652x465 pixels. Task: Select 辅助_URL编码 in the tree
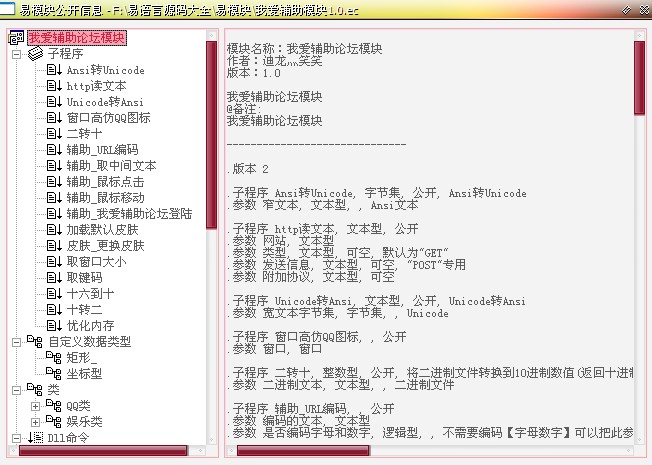coord(102,150)
